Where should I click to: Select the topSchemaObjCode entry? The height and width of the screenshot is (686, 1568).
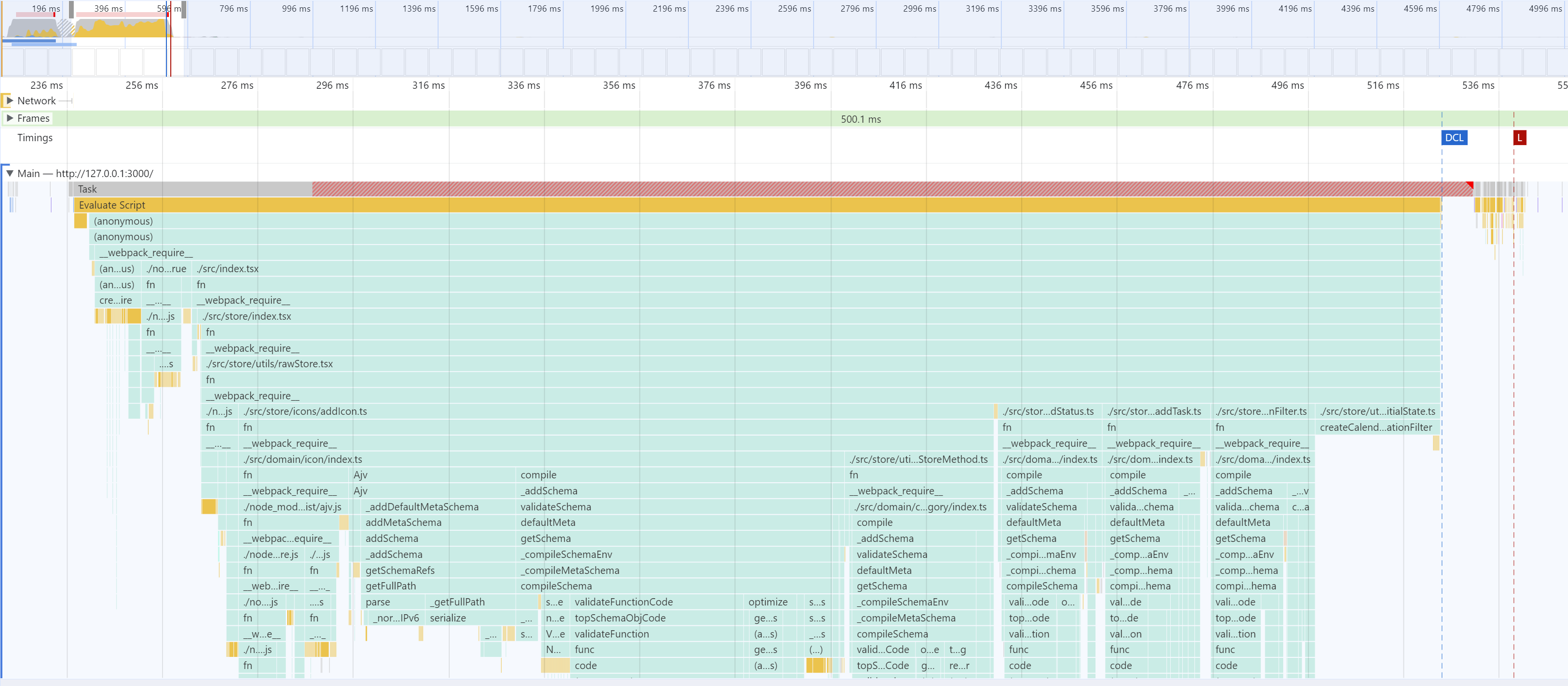tap(620, 618)
